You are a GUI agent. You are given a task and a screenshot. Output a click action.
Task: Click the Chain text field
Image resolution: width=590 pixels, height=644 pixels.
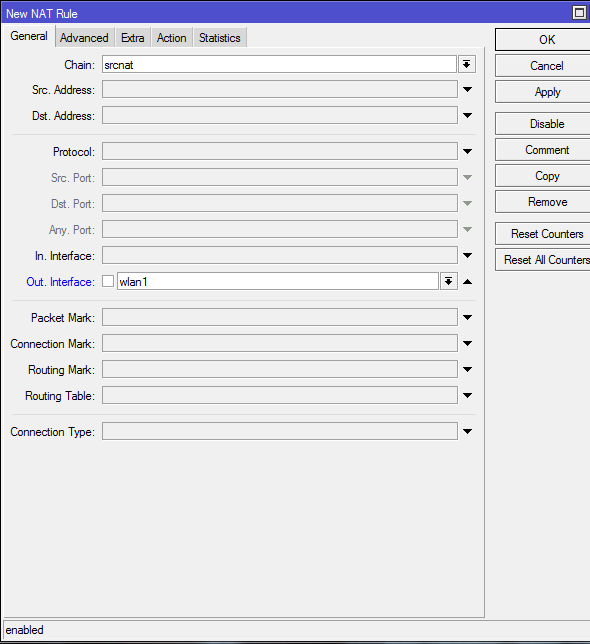pyautogui.click(x=279, y=64)
